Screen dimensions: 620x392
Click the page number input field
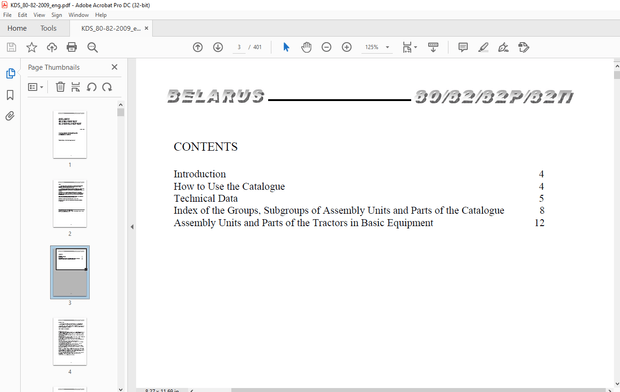(239, 47)
